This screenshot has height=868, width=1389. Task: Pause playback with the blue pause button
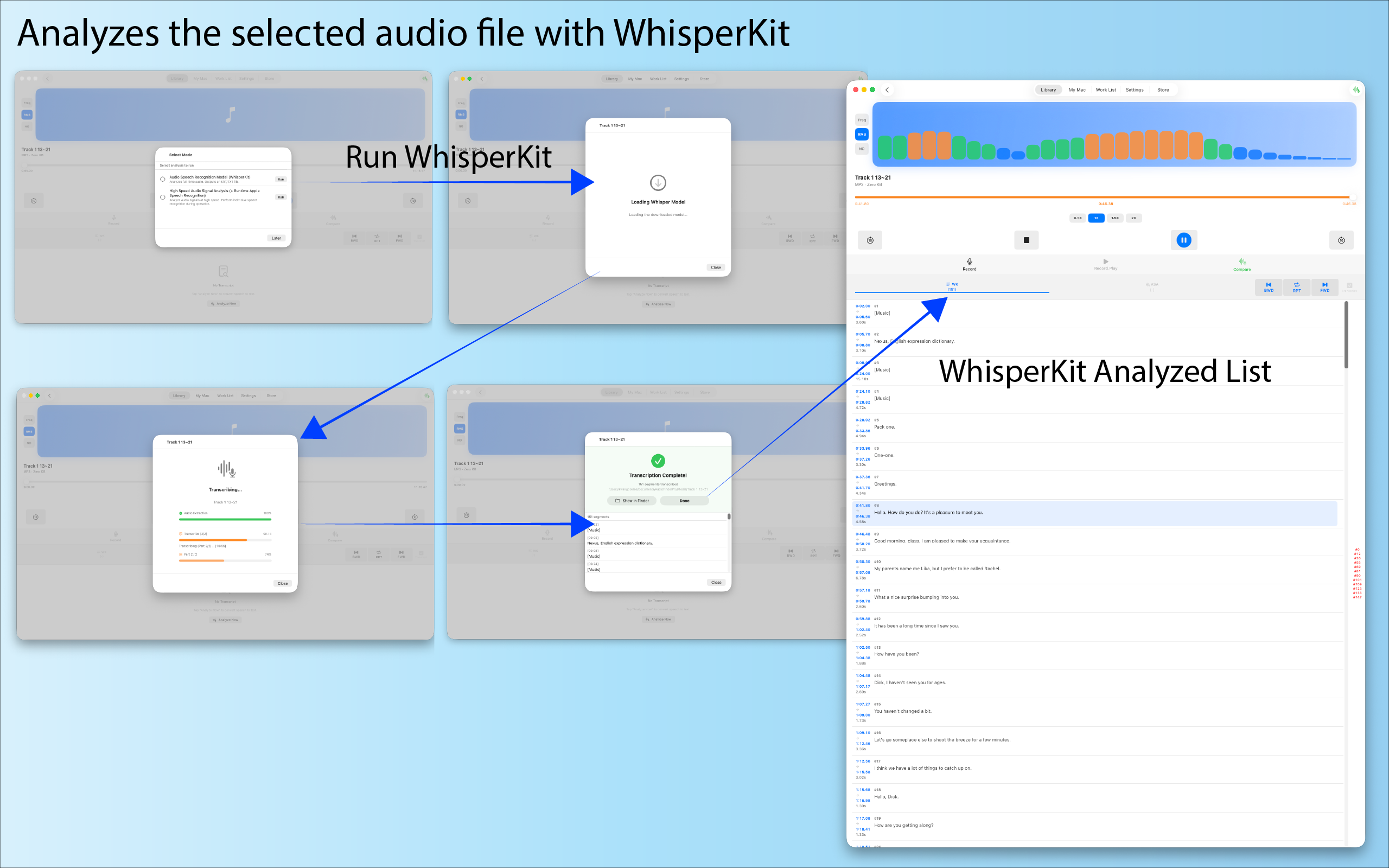click(1183, 240)
